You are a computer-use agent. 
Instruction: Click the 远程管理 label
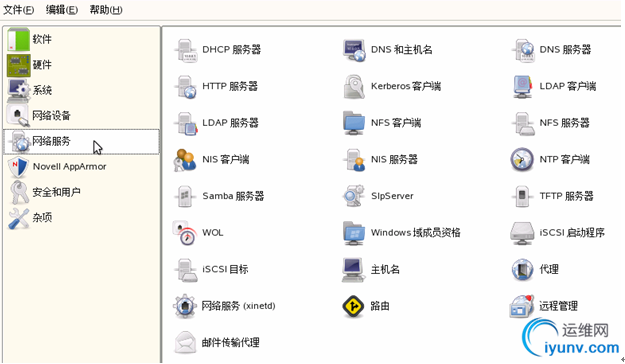coord(558,306)
